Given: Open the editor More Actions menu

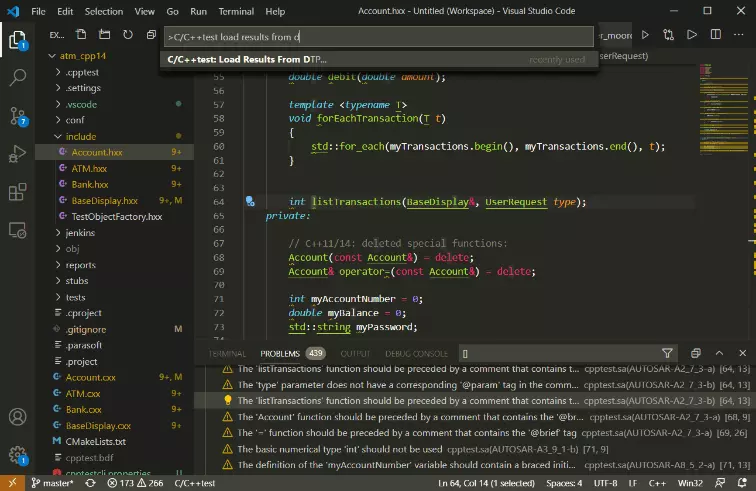Looking at the screenshot, I should [739, 35].
